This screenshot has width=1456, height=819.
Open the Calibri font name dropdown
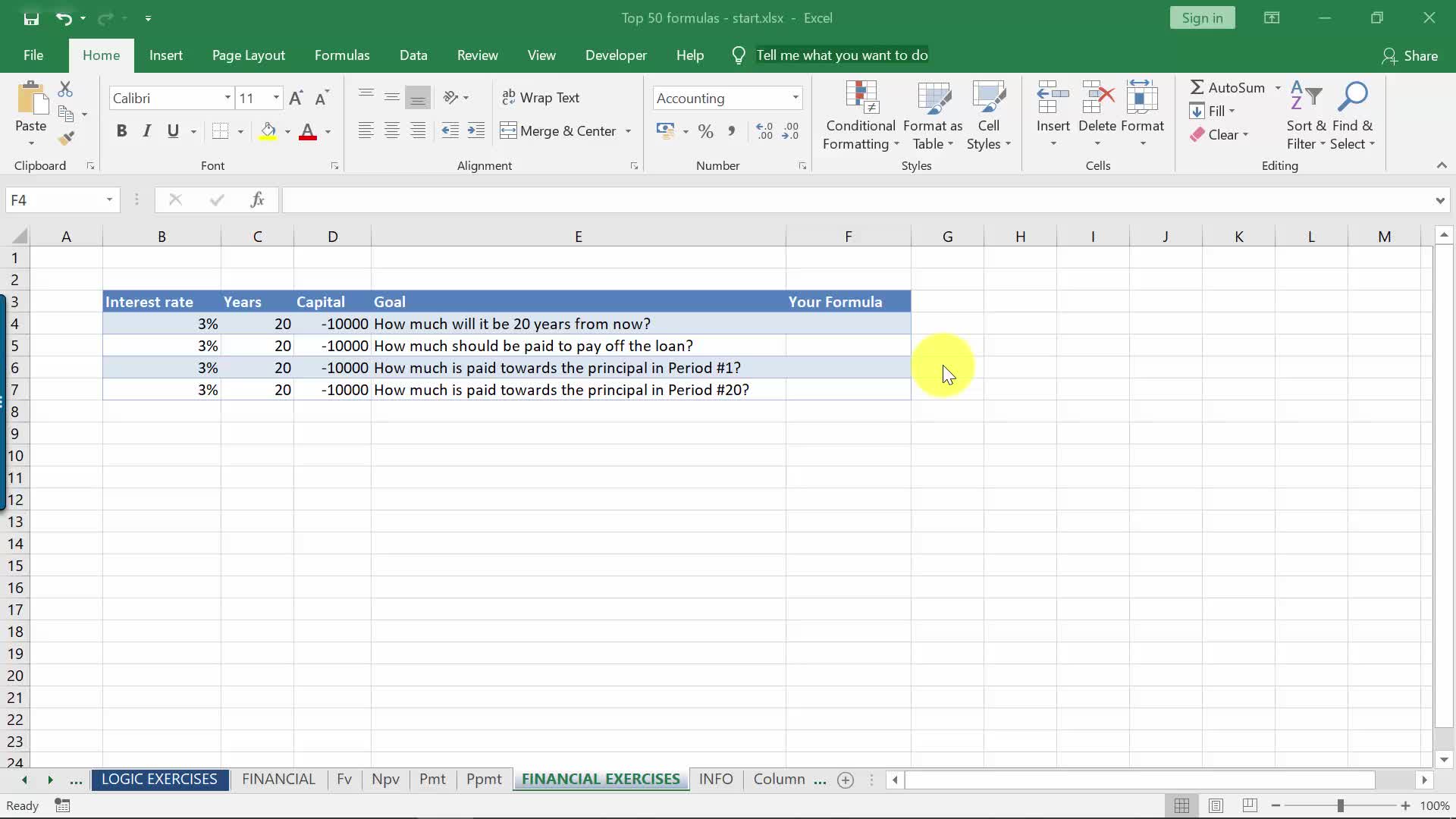(227, 98)
